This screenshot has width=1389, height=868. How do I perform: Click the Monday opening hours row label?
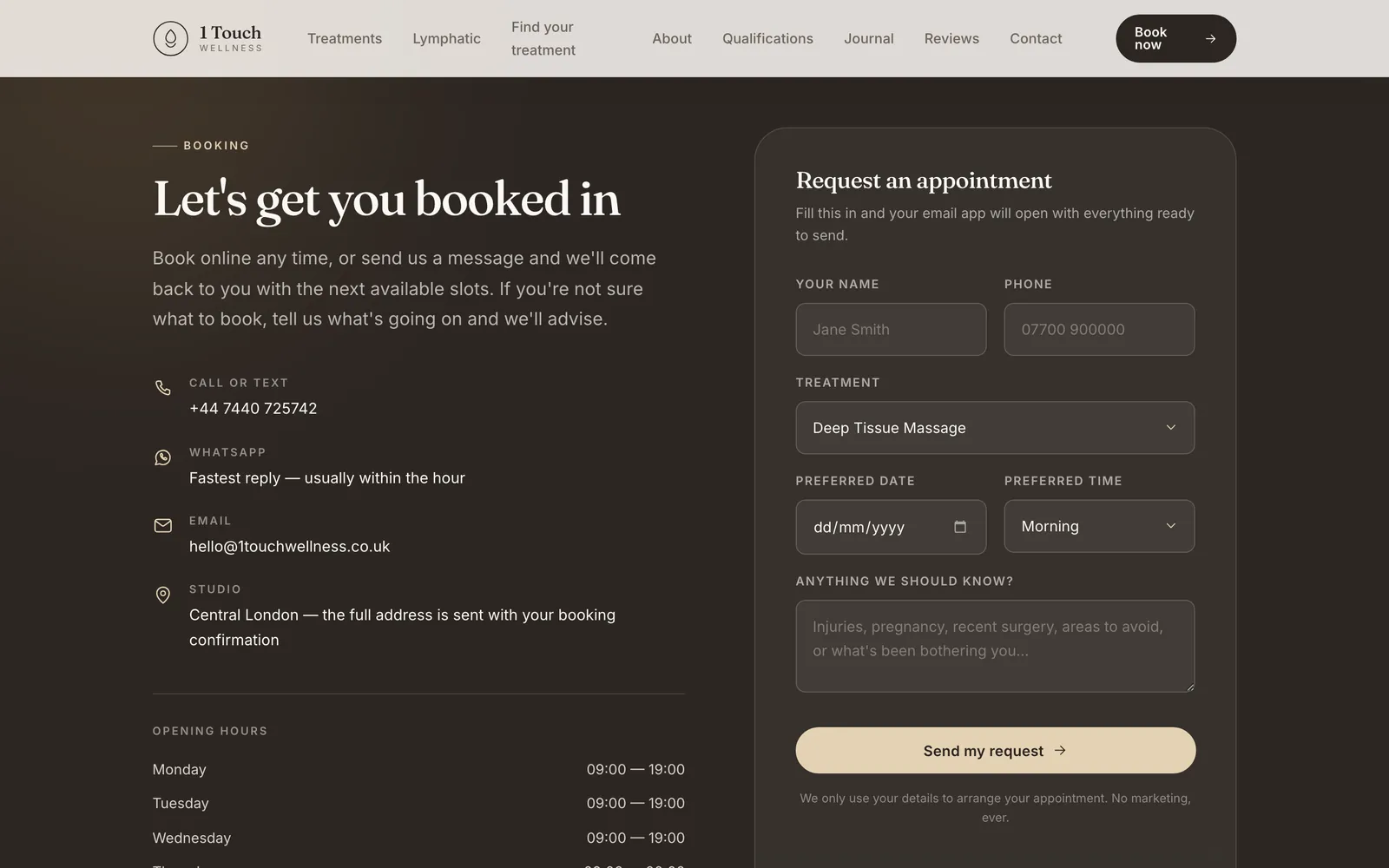[x=180, y=769]
